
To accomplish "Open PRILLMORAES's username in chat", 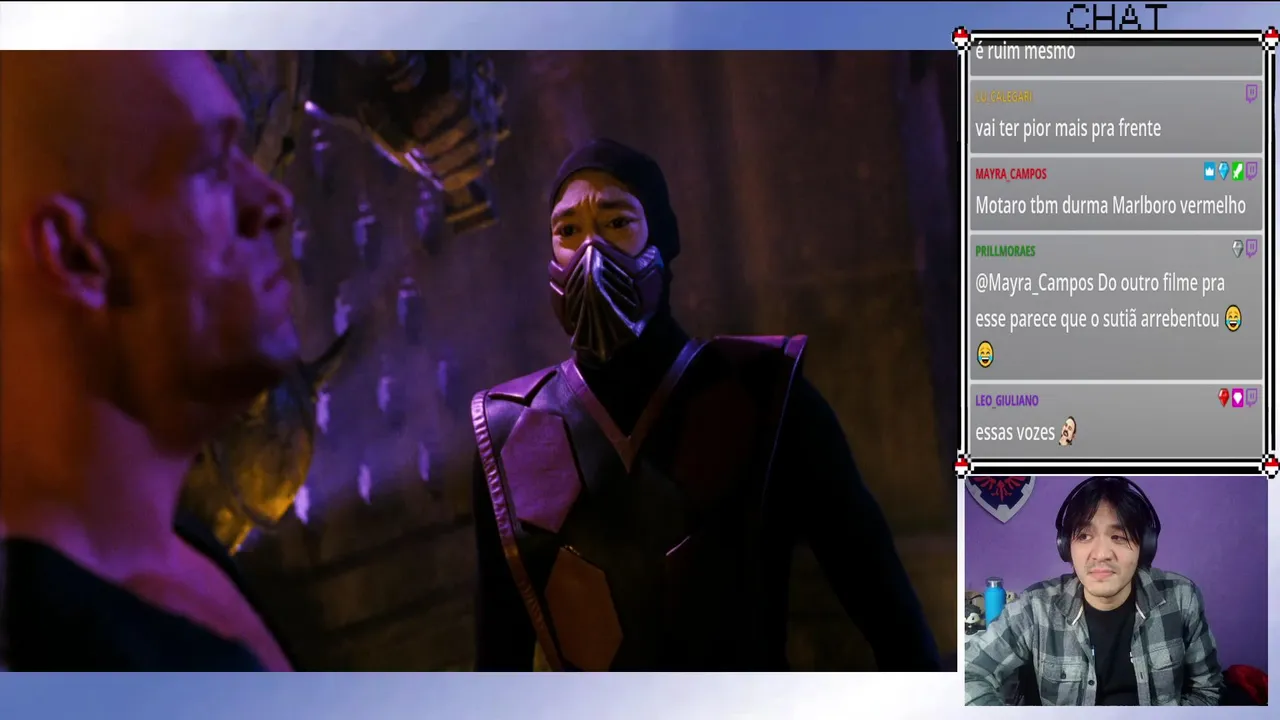I will point(1005,251).
